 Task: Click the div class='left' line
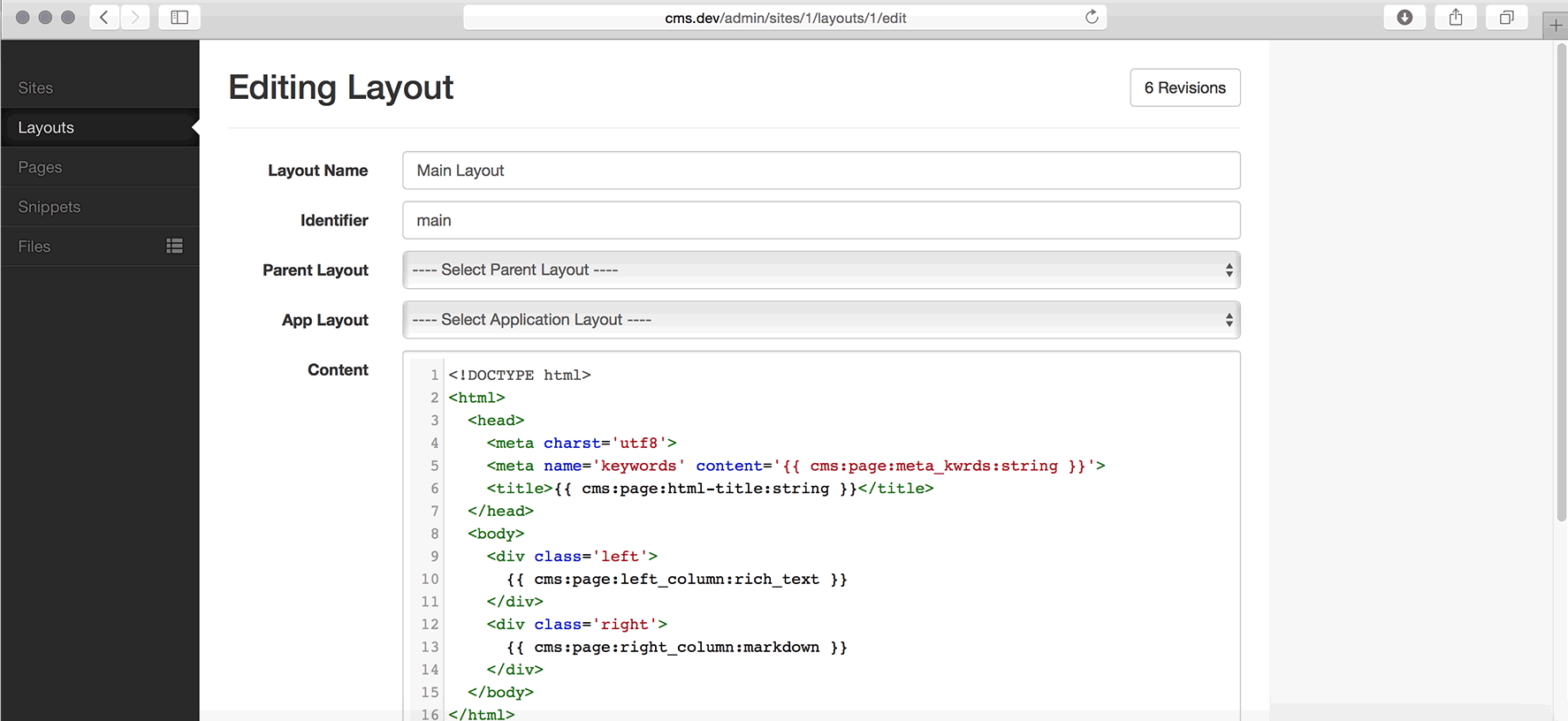click(x=572, y=557)
